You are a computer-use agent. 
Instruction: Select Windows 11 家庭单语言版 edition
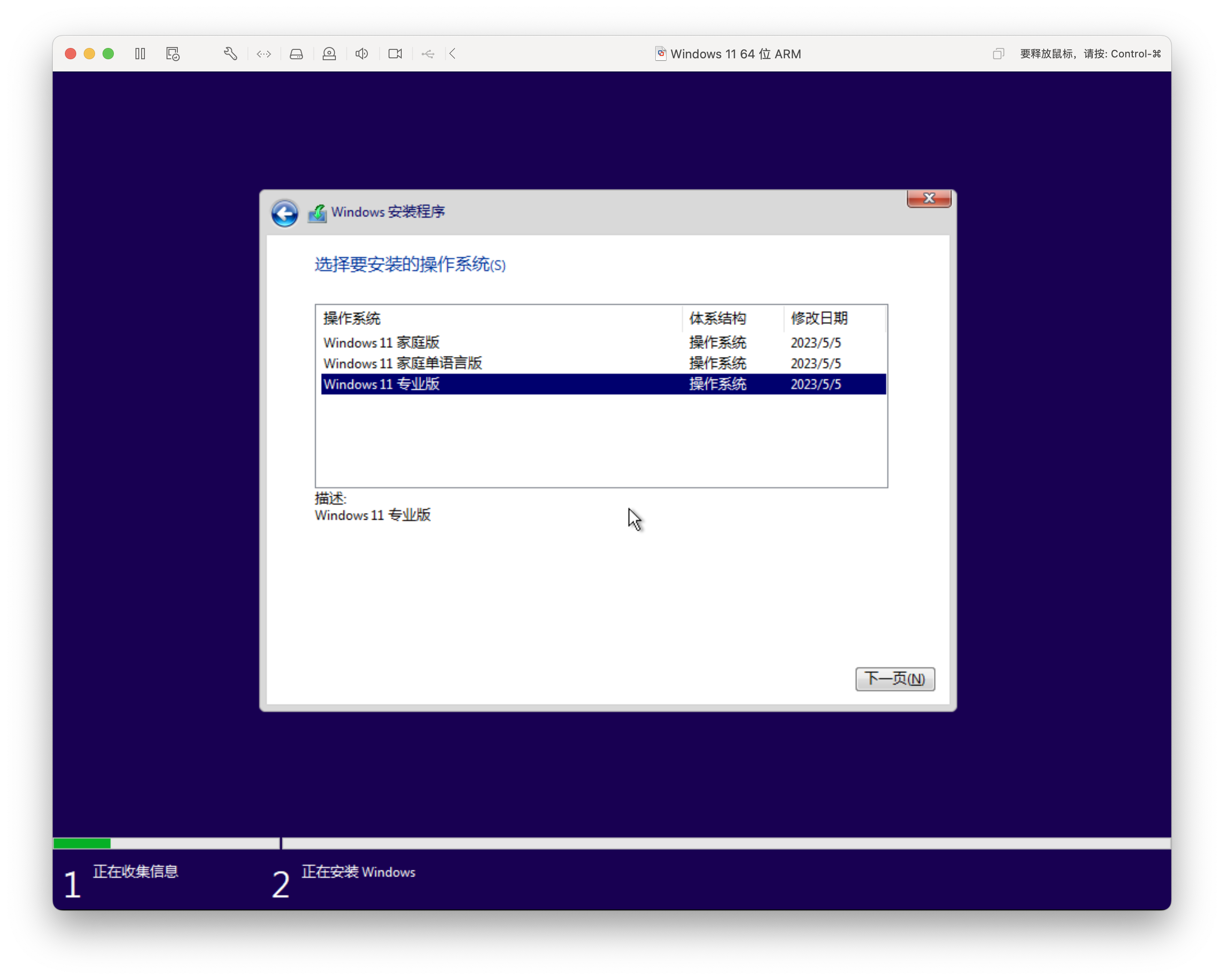[x=403, y=363]
